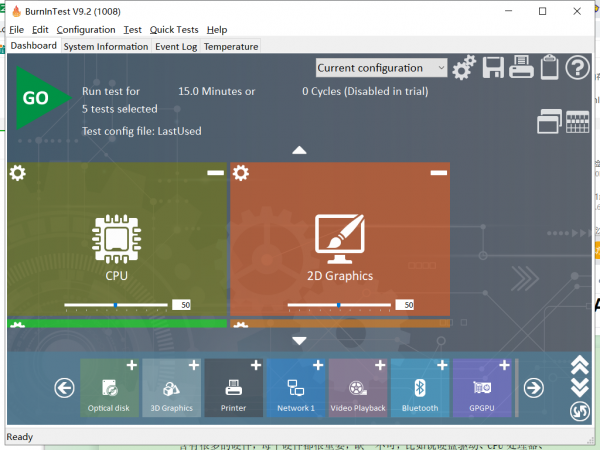Image resolution: width=600 pixels, height=450 pixels.
Task: Click the Network 1 computers icon
Action: click(295, 388)
